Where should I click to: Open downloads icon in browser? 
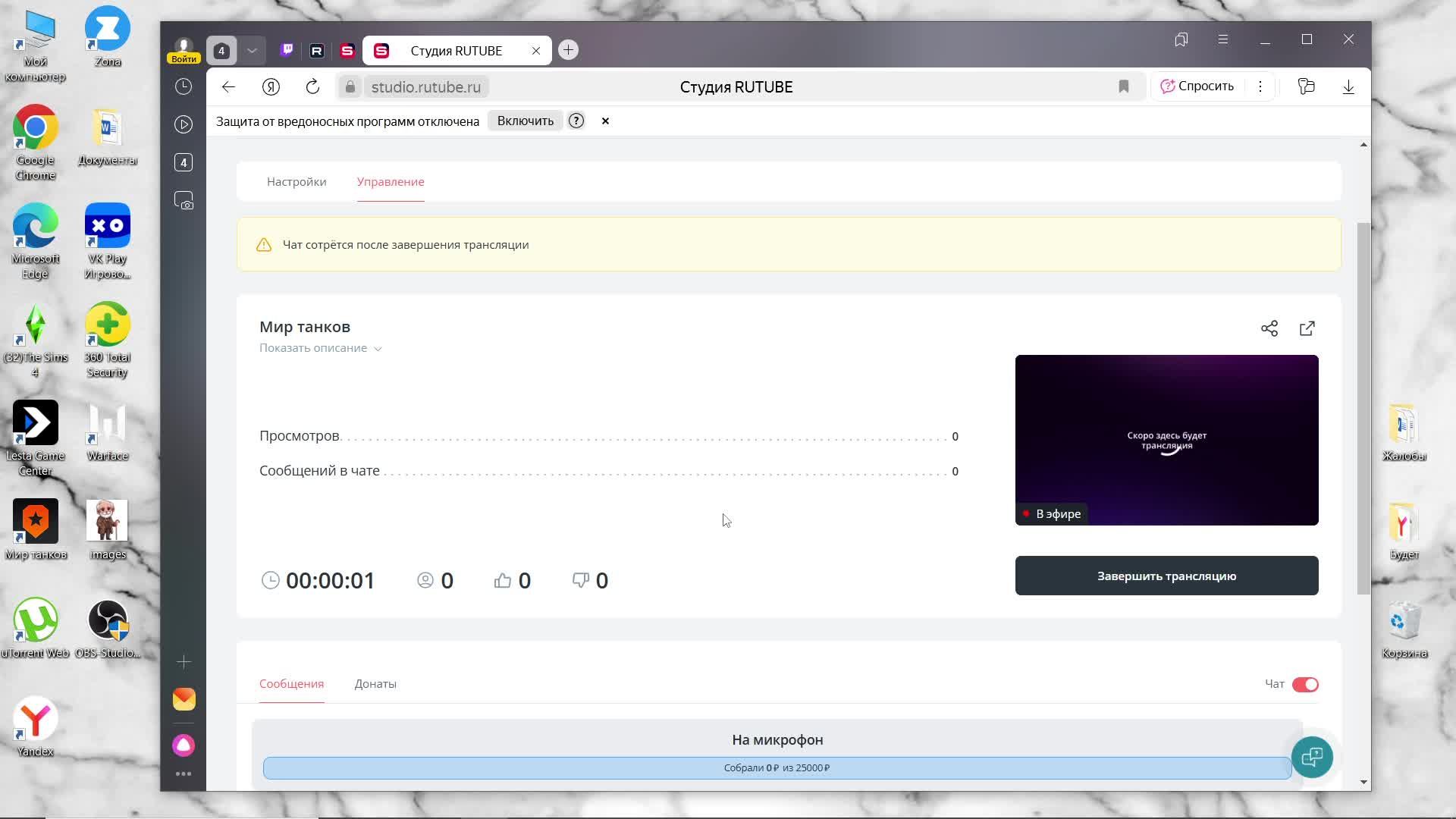click(x=1348, y=87)
